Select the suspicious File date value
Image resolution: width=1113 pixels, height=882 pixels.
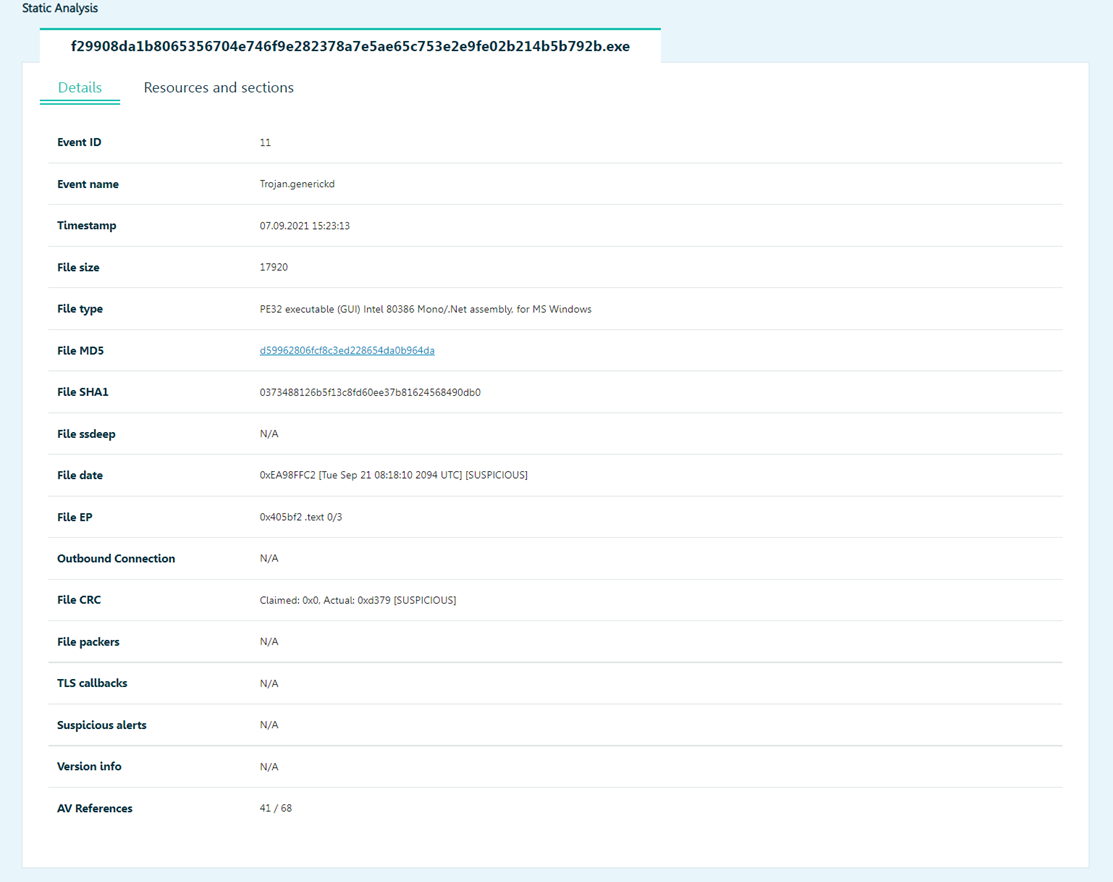393,476
